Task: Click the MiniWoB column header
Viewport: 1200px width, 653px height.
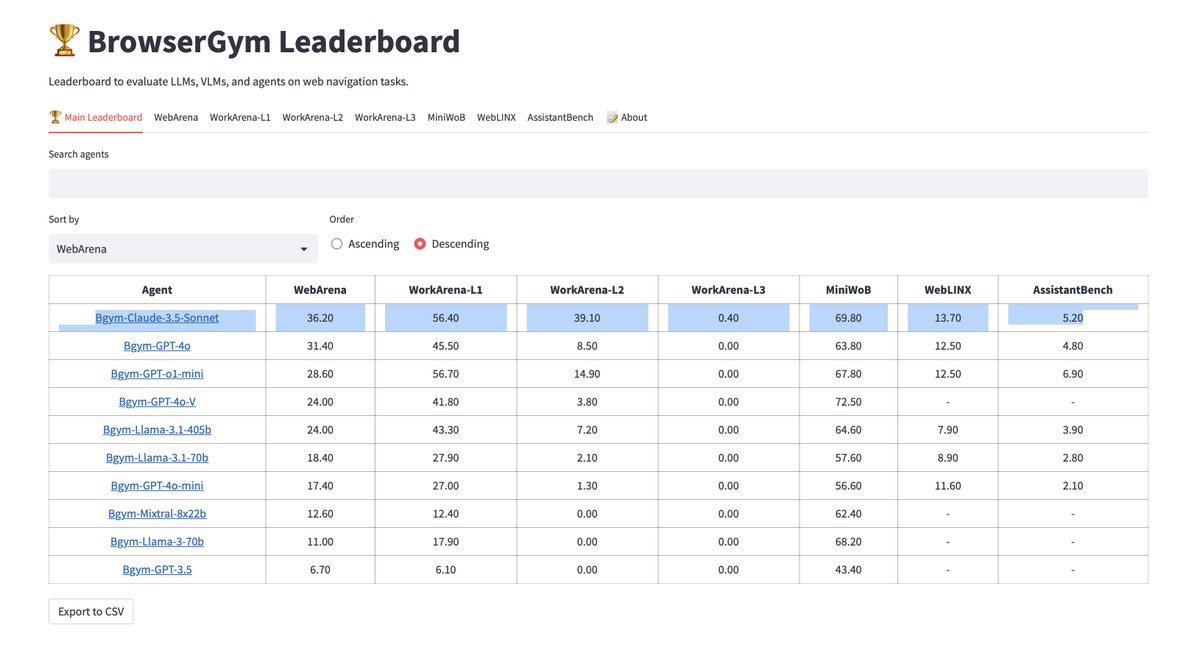Action: coord(848,290)
